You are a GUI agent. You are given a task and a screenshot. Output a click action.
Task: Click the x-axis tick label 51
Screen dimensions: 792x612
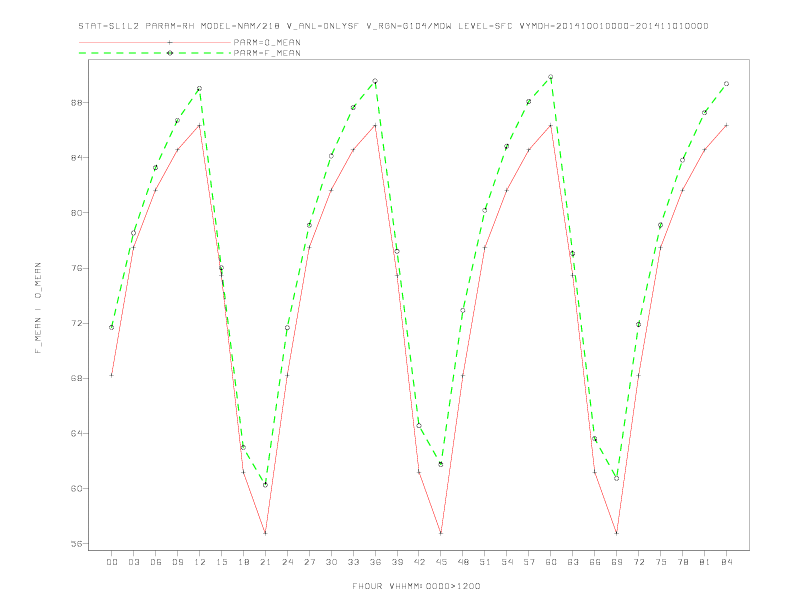485,562
